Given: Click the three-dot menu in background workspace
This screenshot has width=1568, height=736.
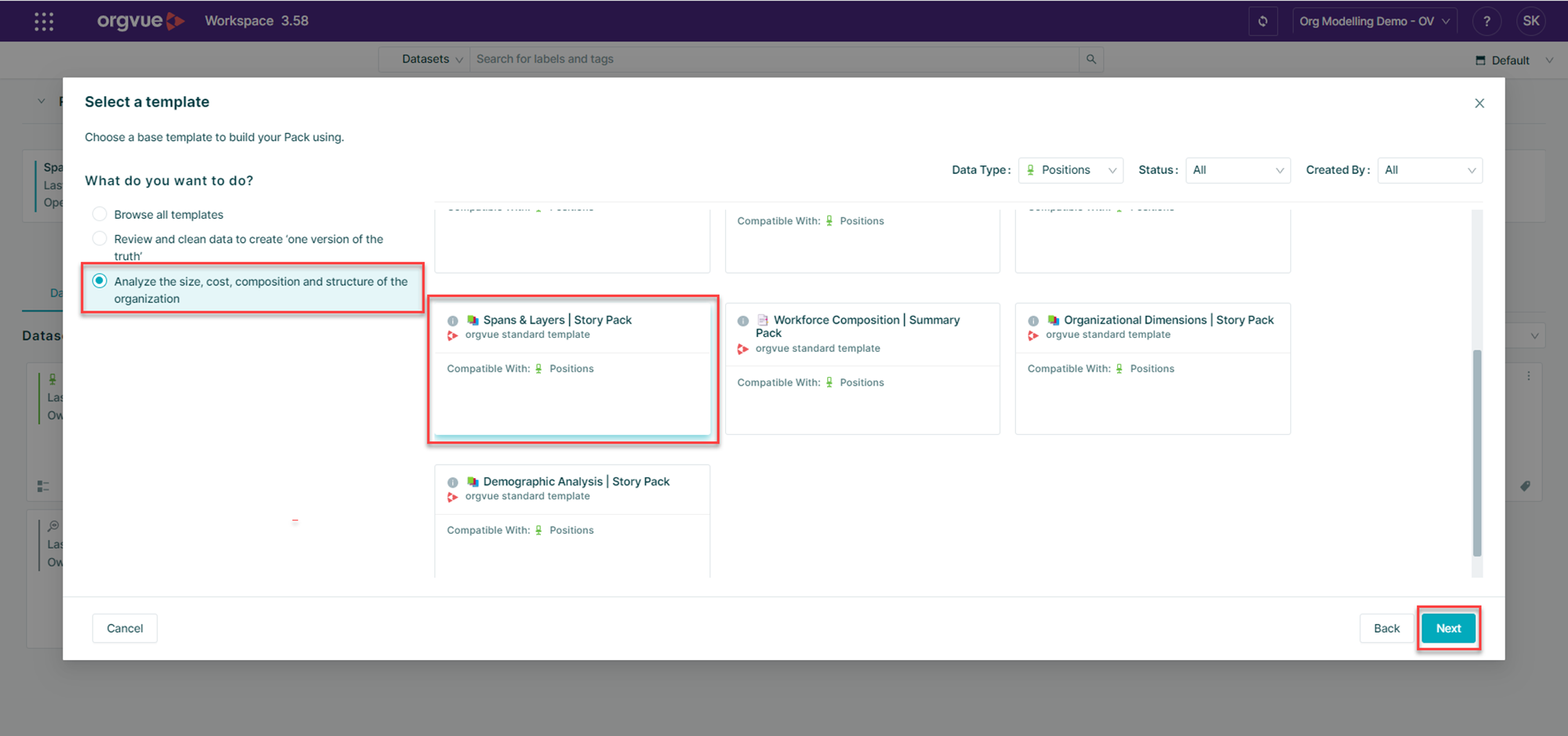Looking at the screenshot, I should point(1528,376).
